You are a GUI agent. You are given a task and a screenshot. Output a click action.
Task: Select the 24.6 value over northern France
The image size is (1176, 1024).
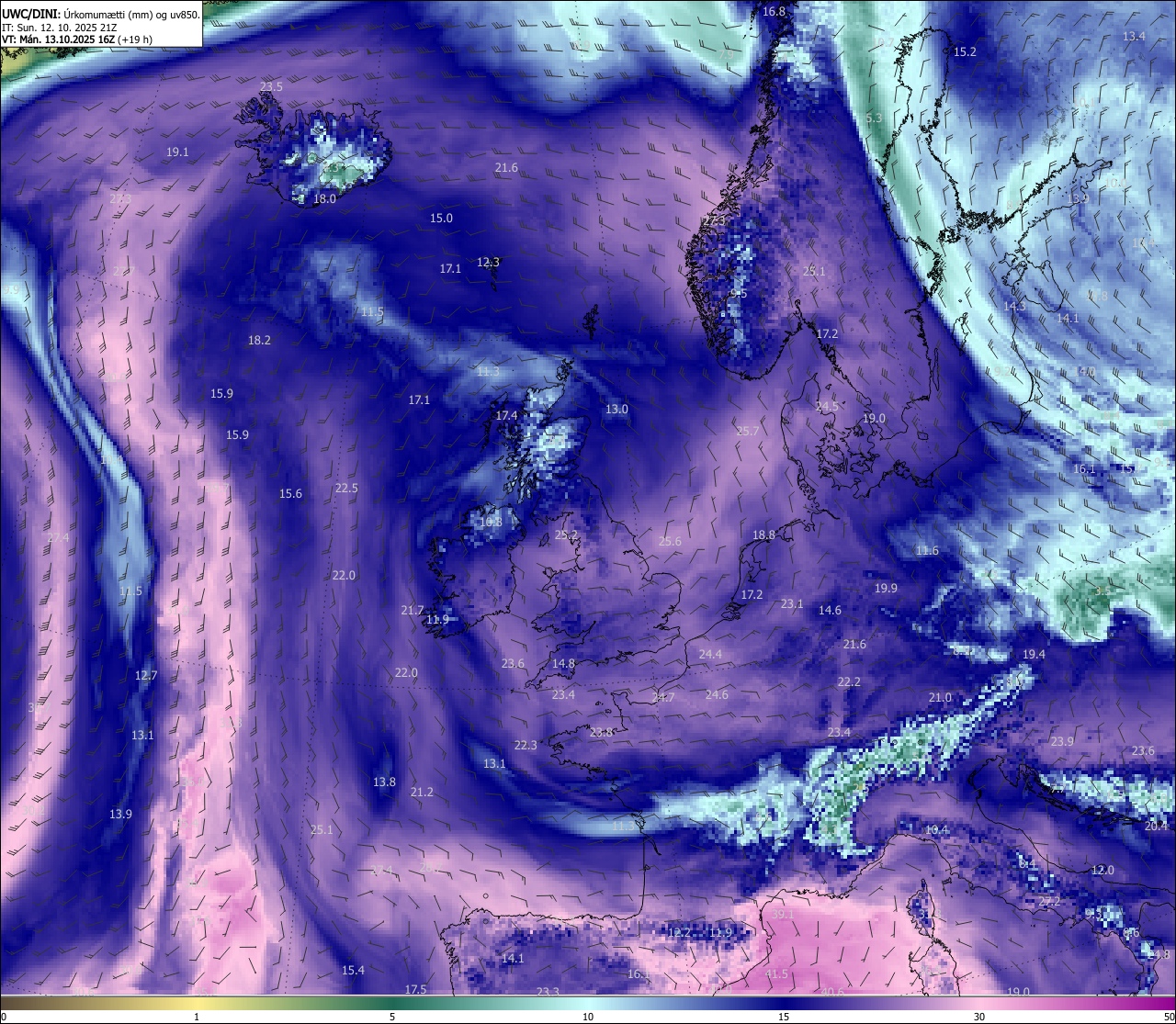coord(717,695)
